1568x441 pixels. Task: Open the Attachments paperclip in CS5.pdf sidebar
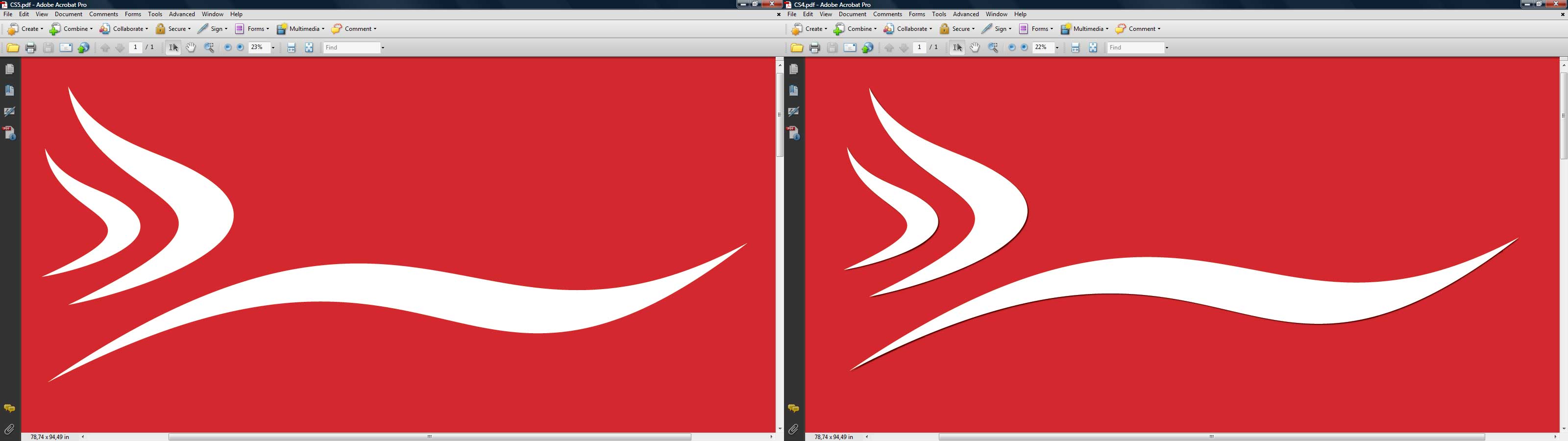click(10, 429)
